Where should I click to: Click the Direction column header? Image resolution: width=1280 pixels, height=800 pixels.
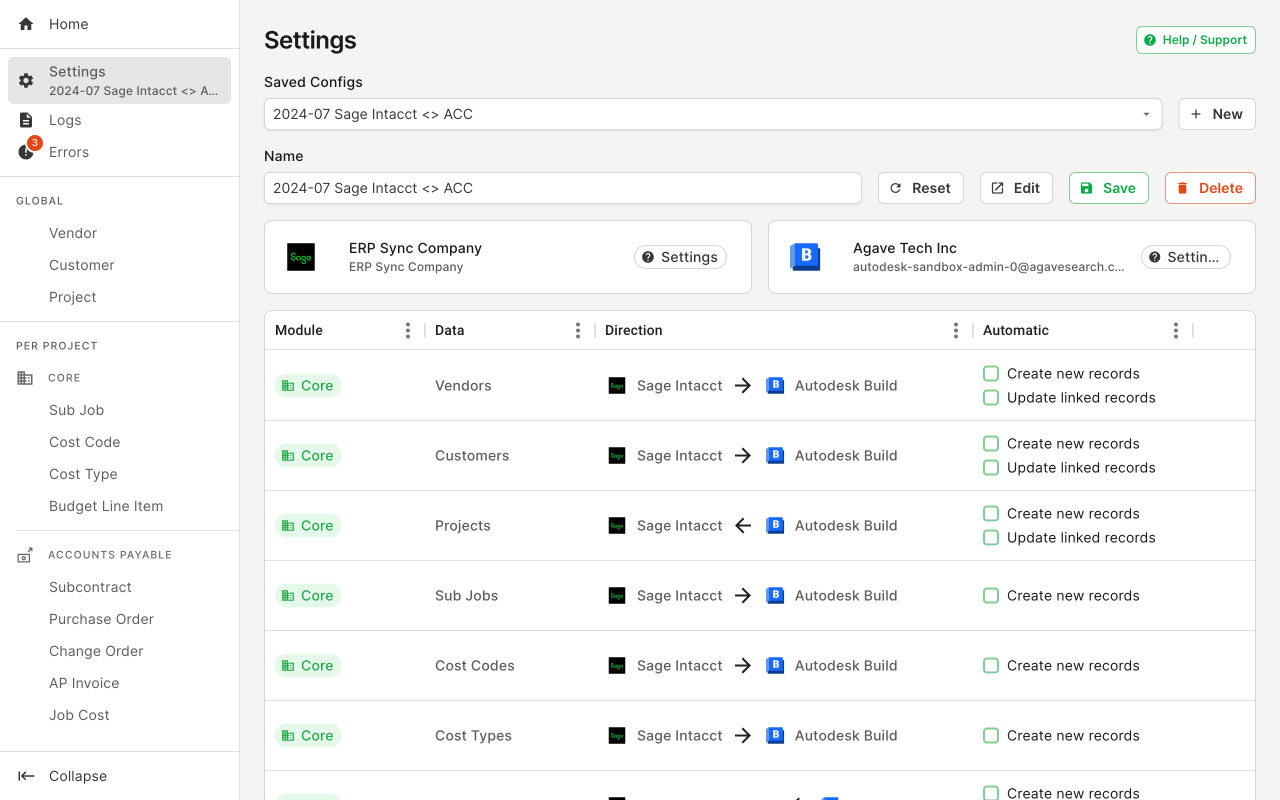[x=634, y=330]
